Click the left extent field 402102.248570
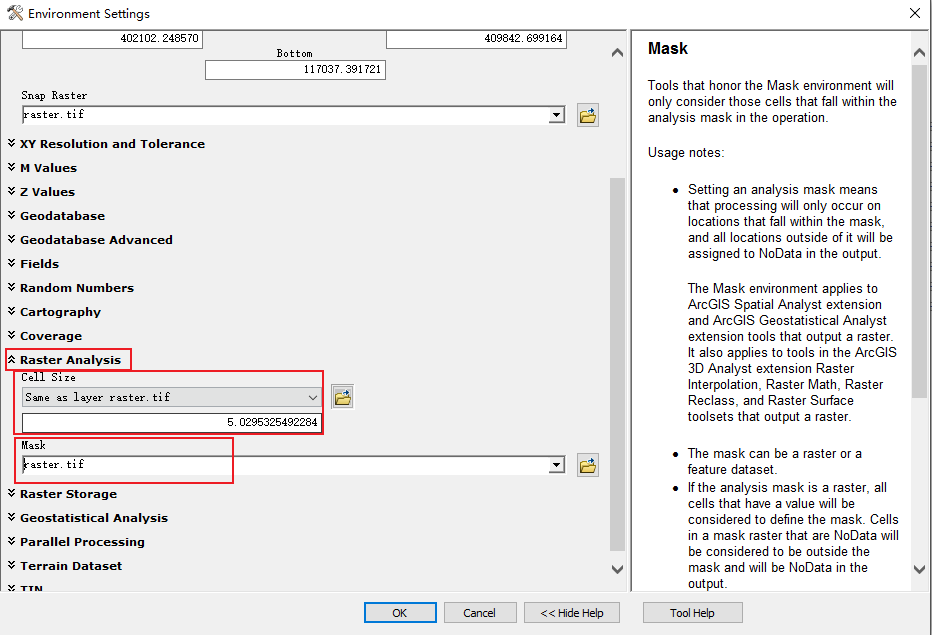Screen dimensions: 932x635 [x=112, y=39]
